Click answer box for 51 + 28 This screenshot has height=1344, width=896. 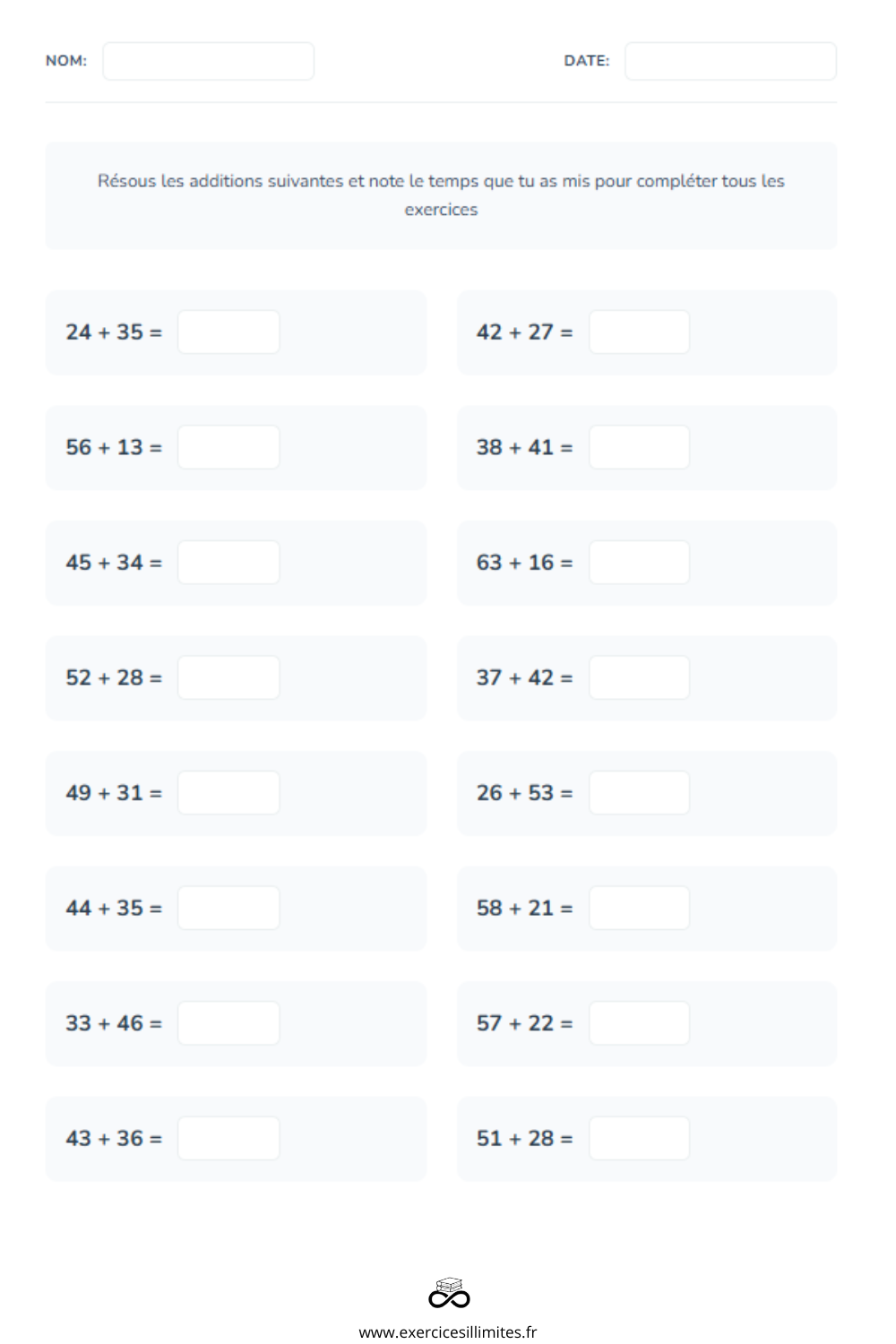click(x=639, y=1138)
